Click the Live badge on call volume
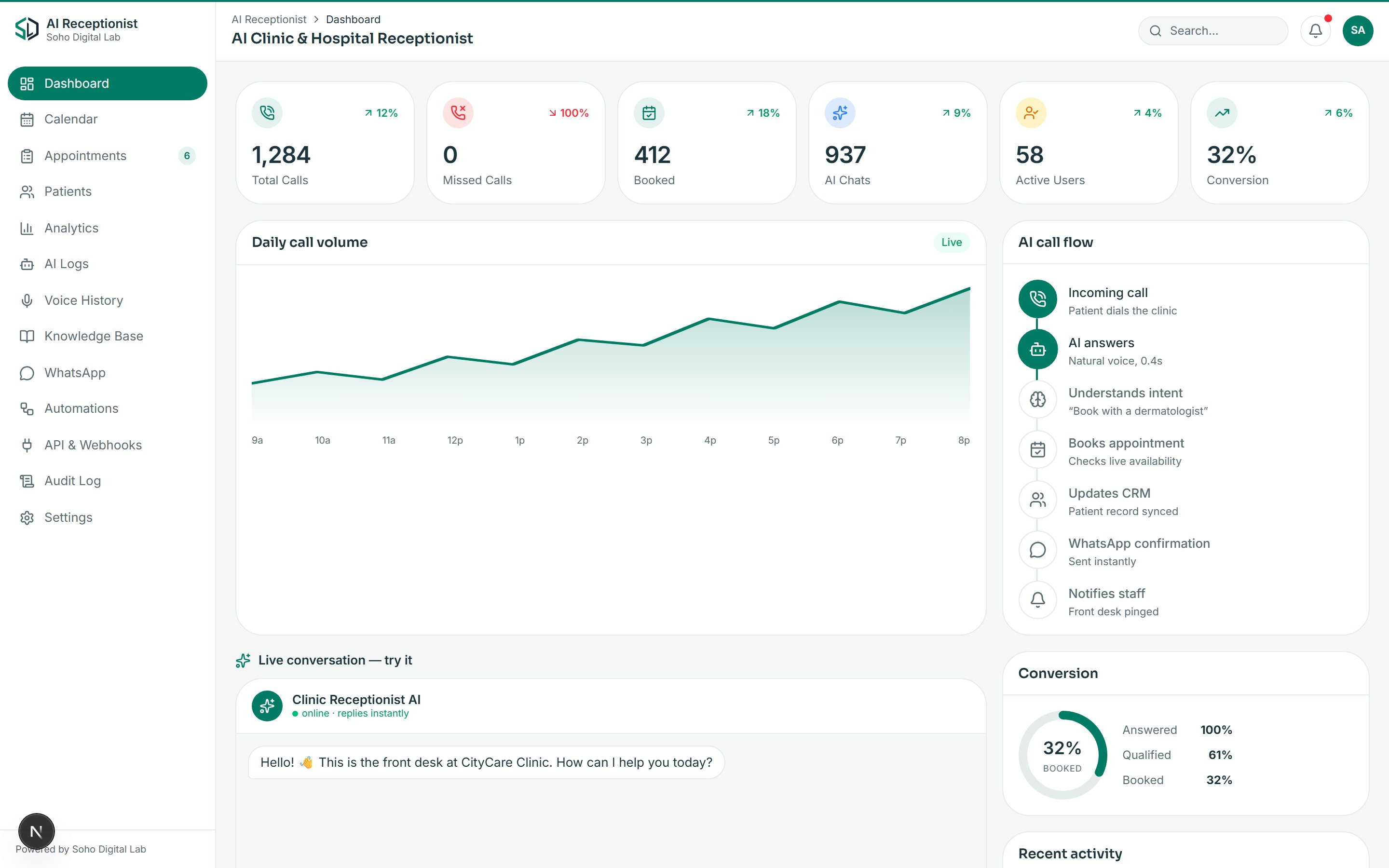The height and width of the screenshot is (868, 1389). 952,242
